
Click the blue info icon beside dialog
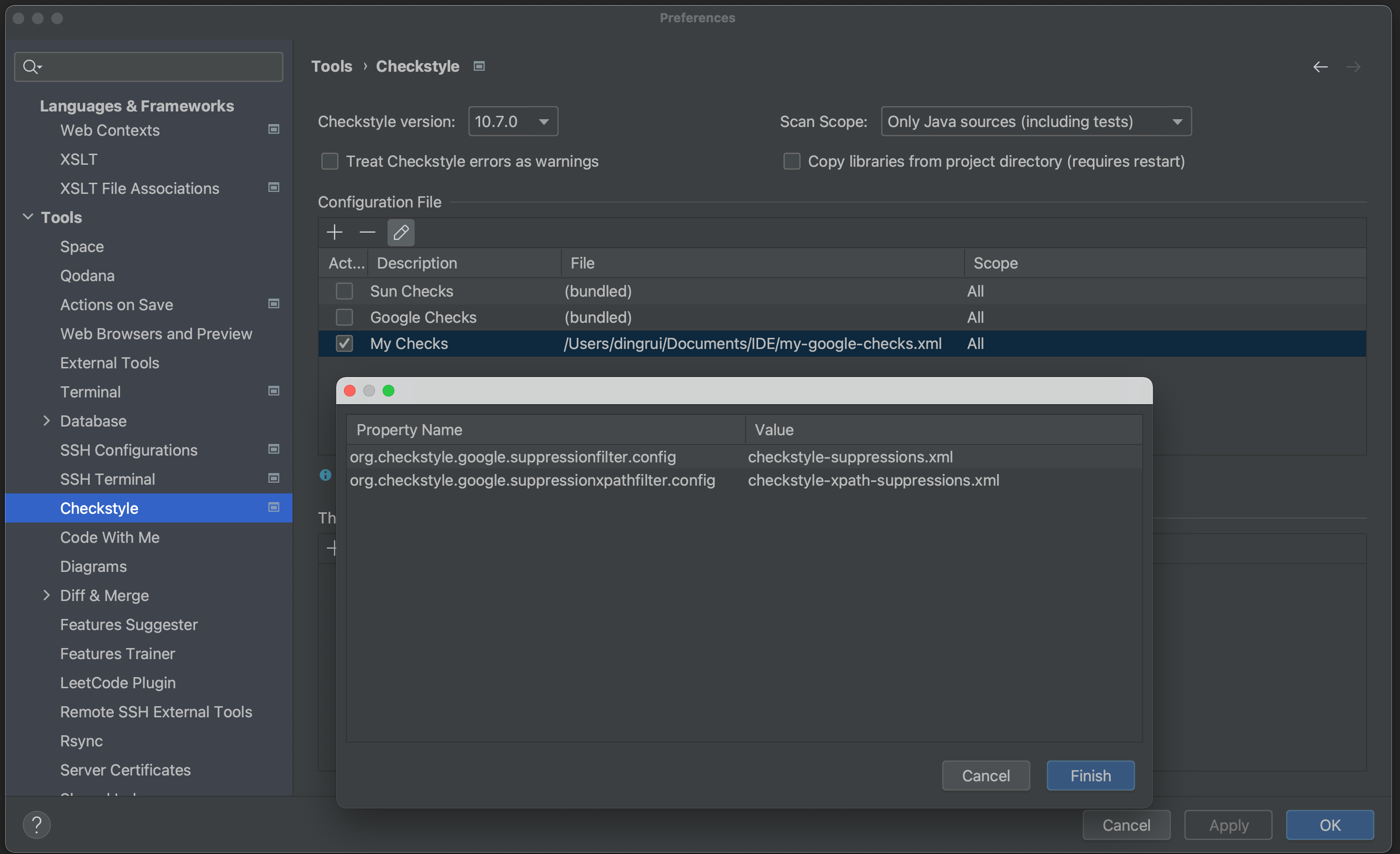[325, 475]
